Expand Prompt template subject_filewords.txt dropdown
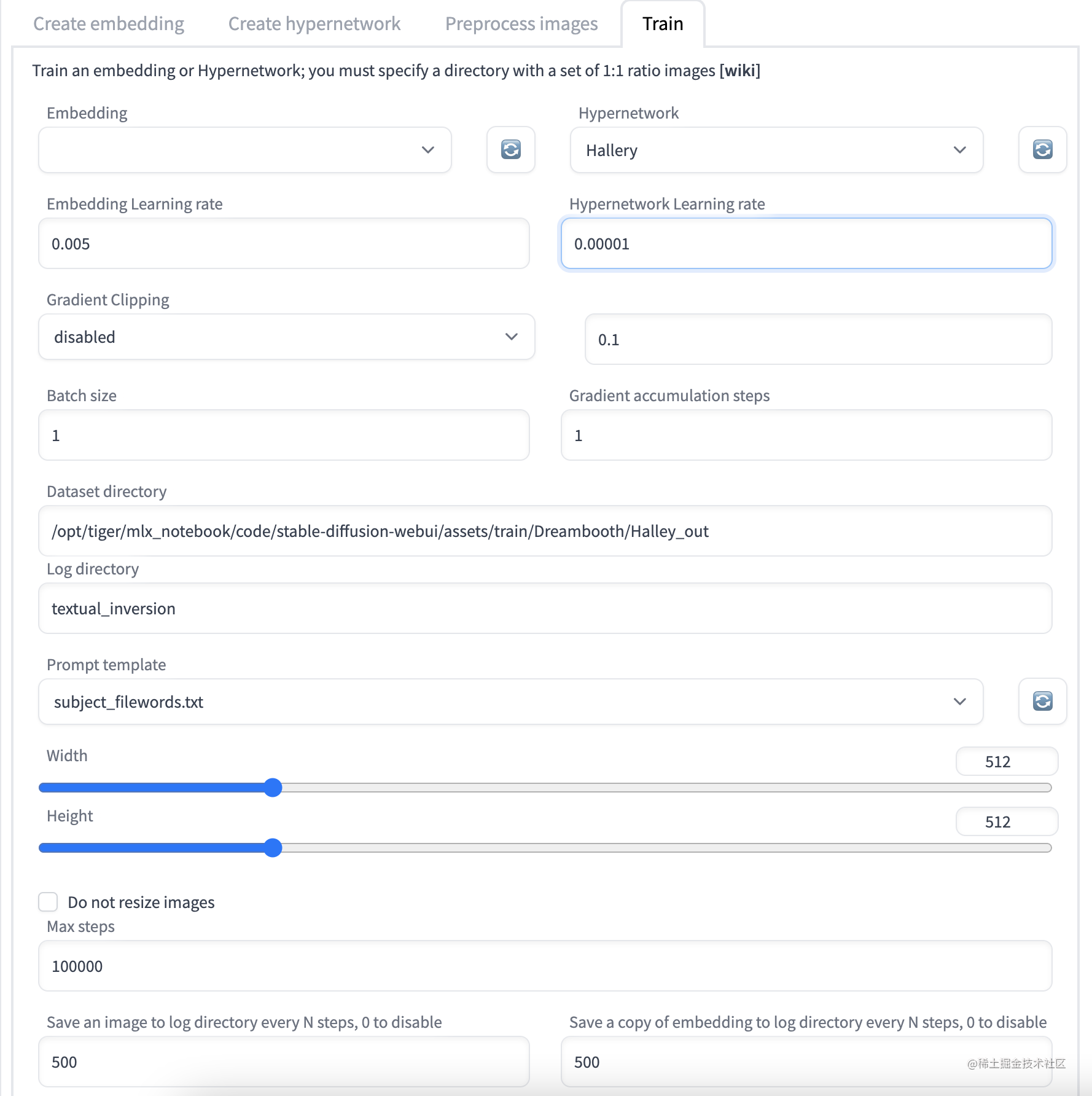1092x1096 pixels. (x=510, y=702)
